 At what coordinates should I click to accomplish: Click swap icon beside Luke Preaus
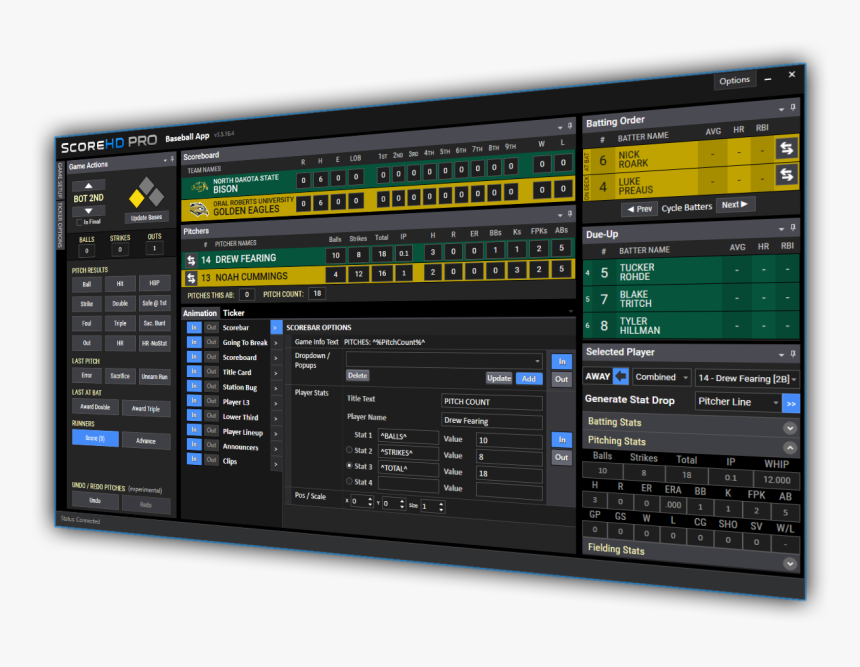787,175
